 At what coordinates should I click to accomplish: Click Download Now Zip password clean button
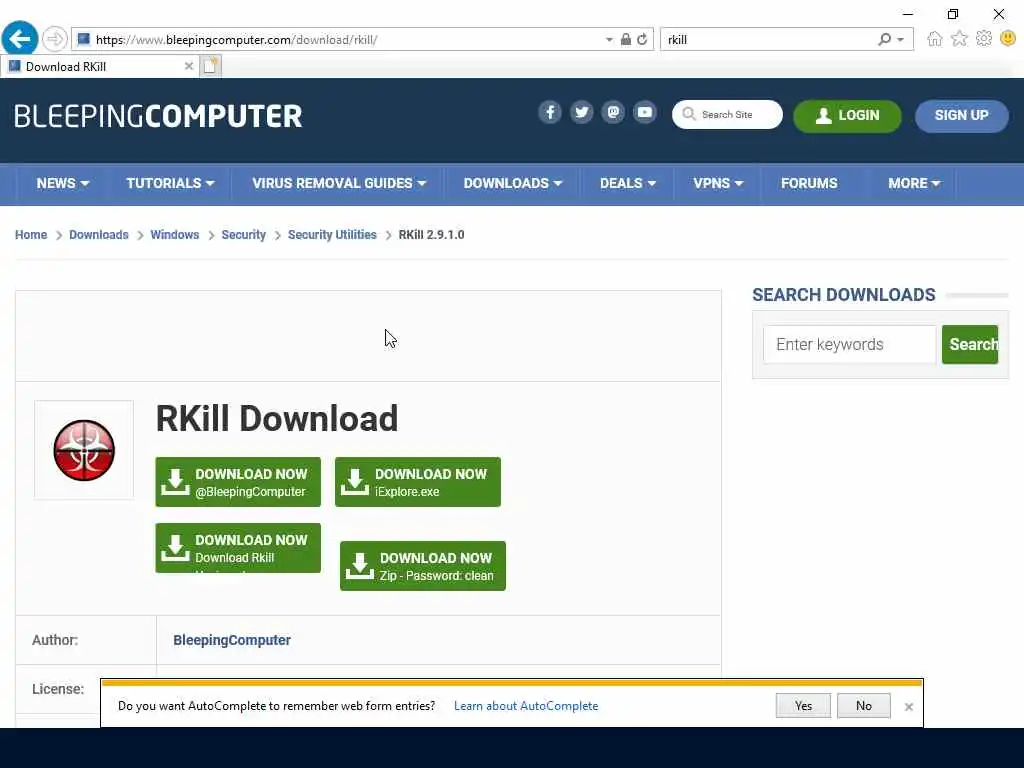click(x=423, y=566)
